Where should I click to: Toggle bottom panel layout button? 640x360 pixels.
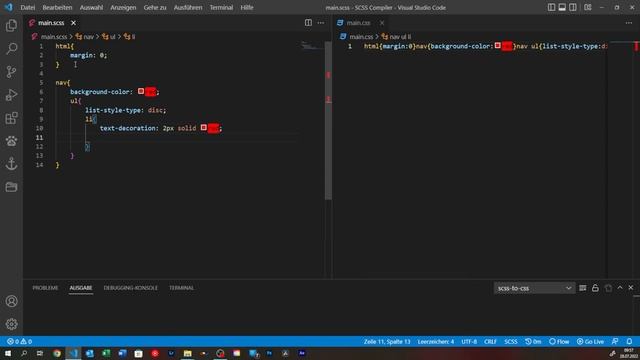562,7
